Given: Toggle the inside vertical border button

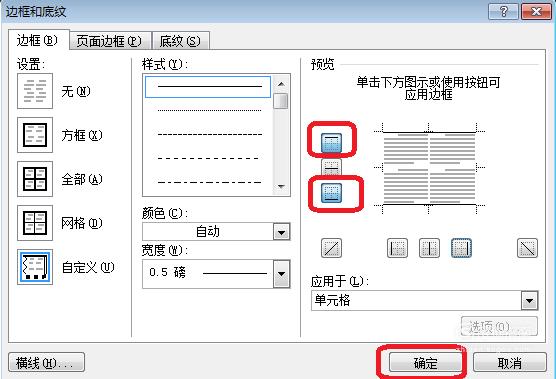Looking at the screenshot, I should (x=429, y=248).
